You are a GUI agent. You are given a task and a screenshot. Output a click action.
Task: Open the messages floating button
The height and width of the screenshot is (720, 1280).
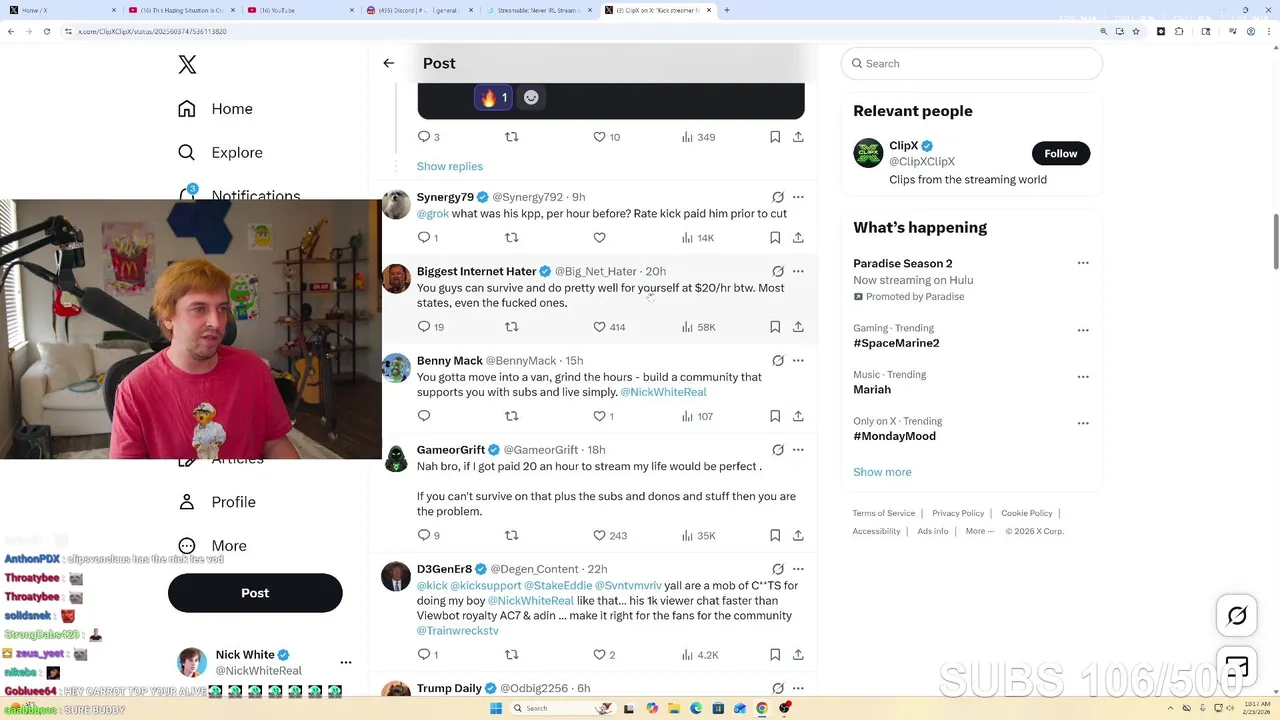click(1237, 668)
